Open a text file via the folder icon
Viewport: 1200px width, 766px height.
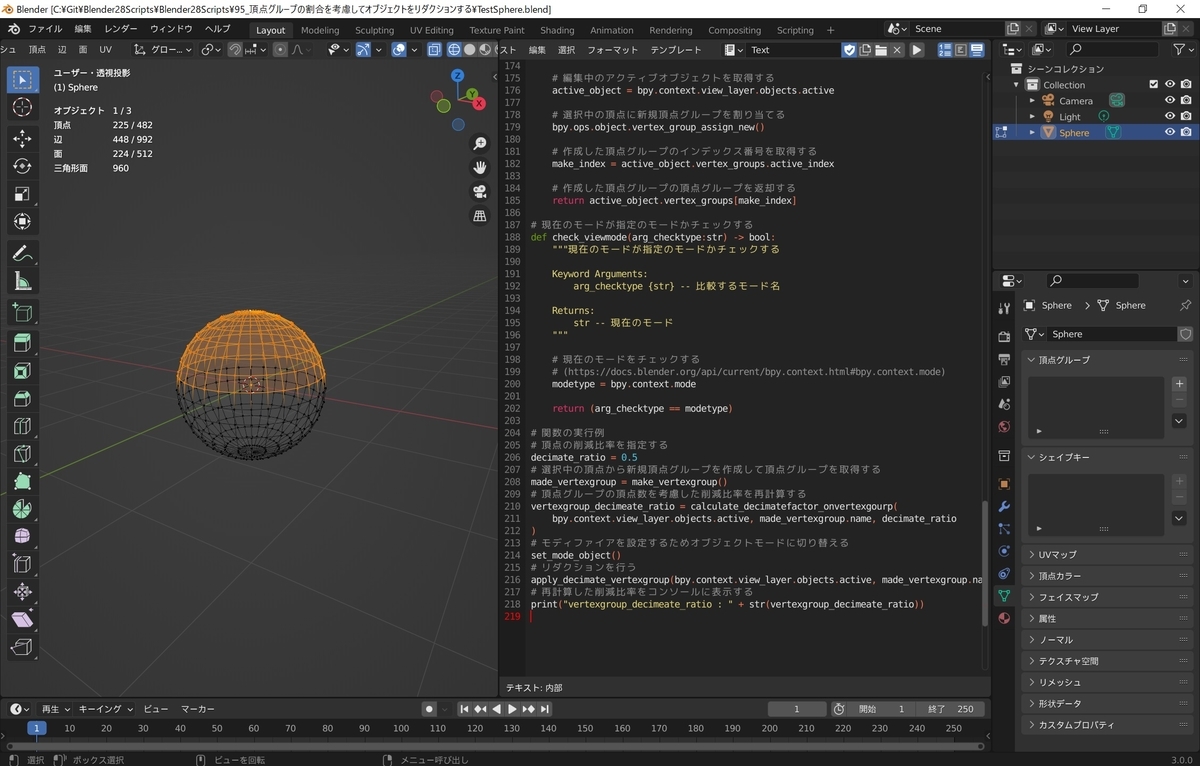(x=881, y=49)
